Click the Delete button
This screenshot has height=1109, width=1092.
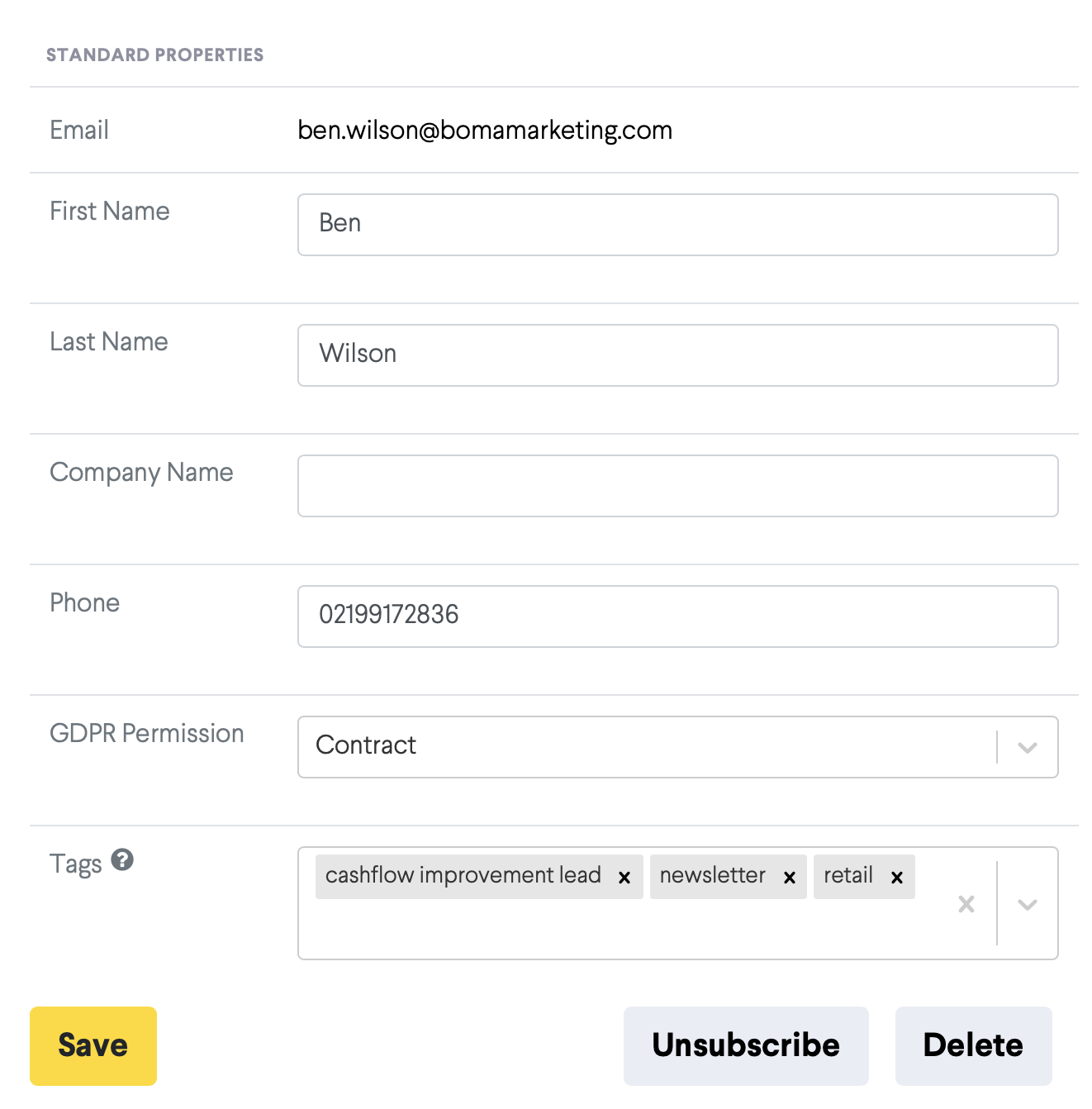tap(973, 1045)
